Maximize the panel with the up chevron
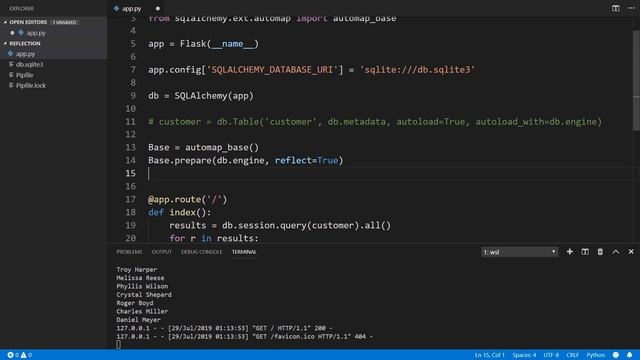 (x=616, y=252)
